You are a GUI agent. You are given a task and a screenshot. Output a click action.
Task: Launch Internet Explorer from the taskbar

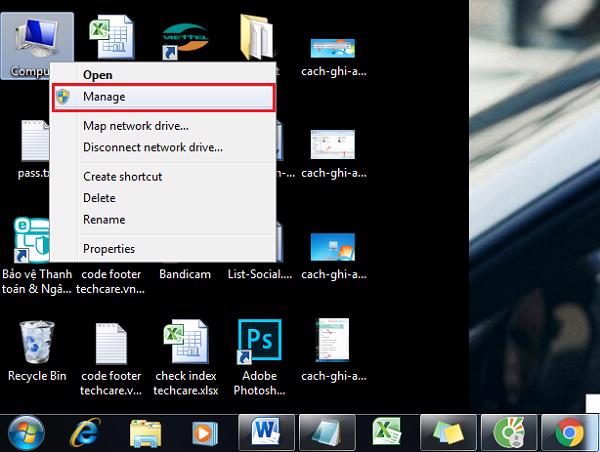point(85,431)
